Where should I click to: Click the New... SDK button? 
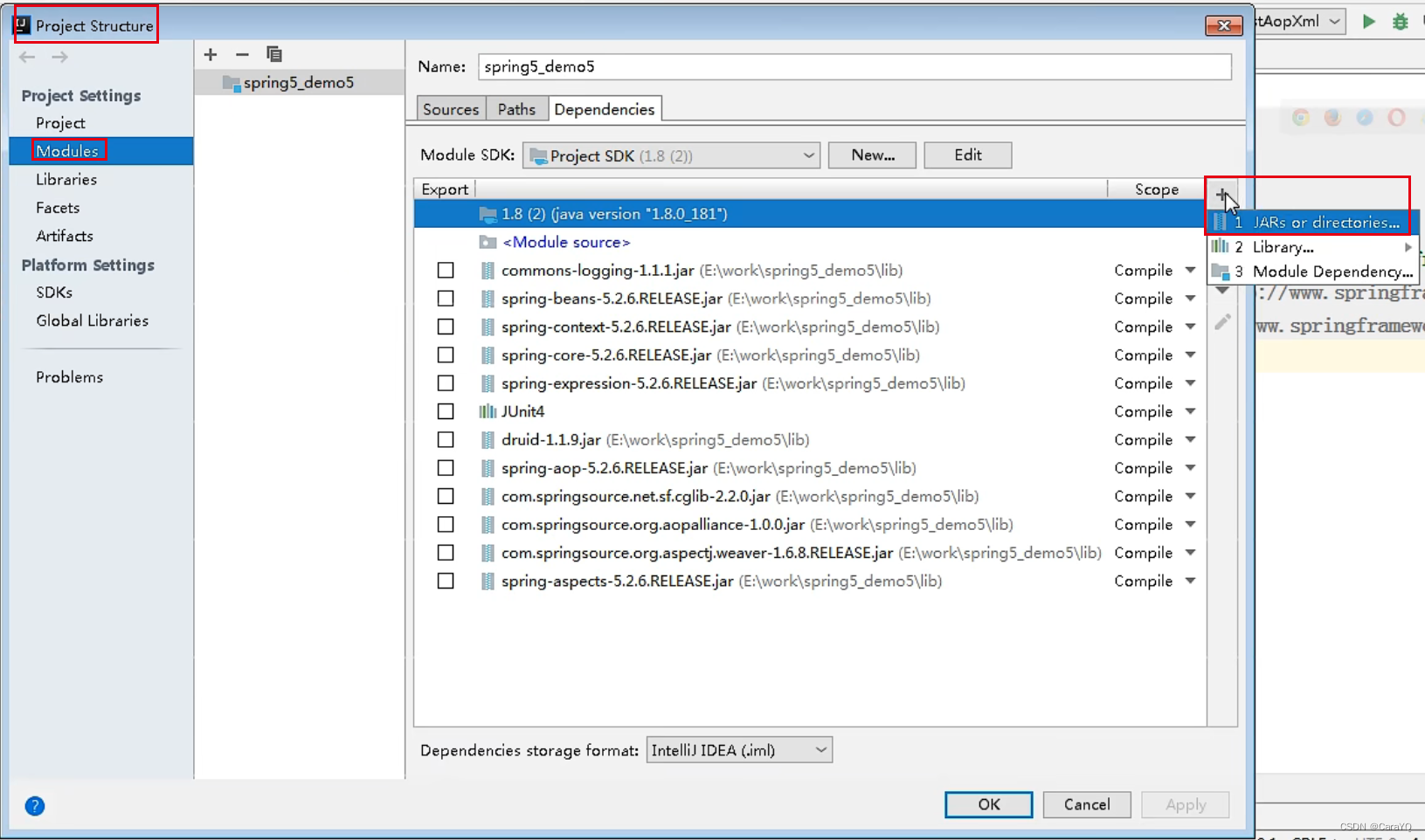point(873,155)
